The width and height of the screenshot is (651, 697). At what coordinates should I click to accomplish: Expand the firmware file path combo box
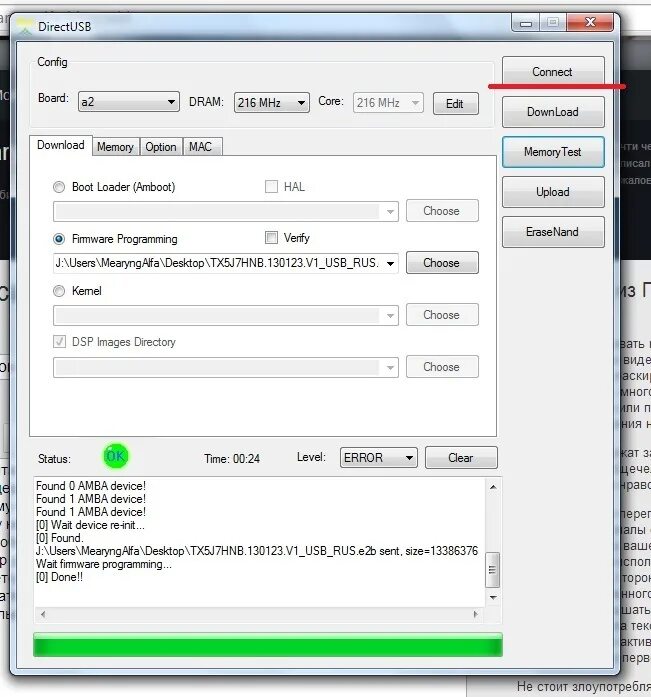[x=390, y=264]
